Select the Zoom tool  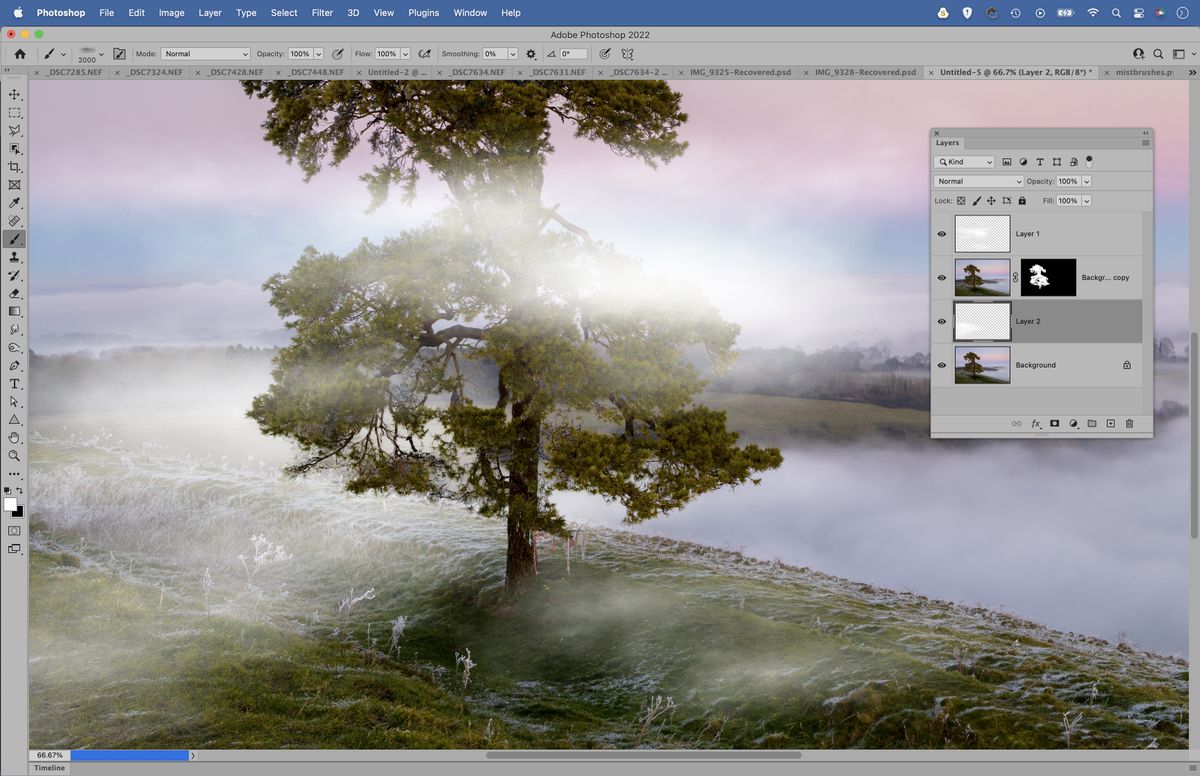click(x=15, y=456)
